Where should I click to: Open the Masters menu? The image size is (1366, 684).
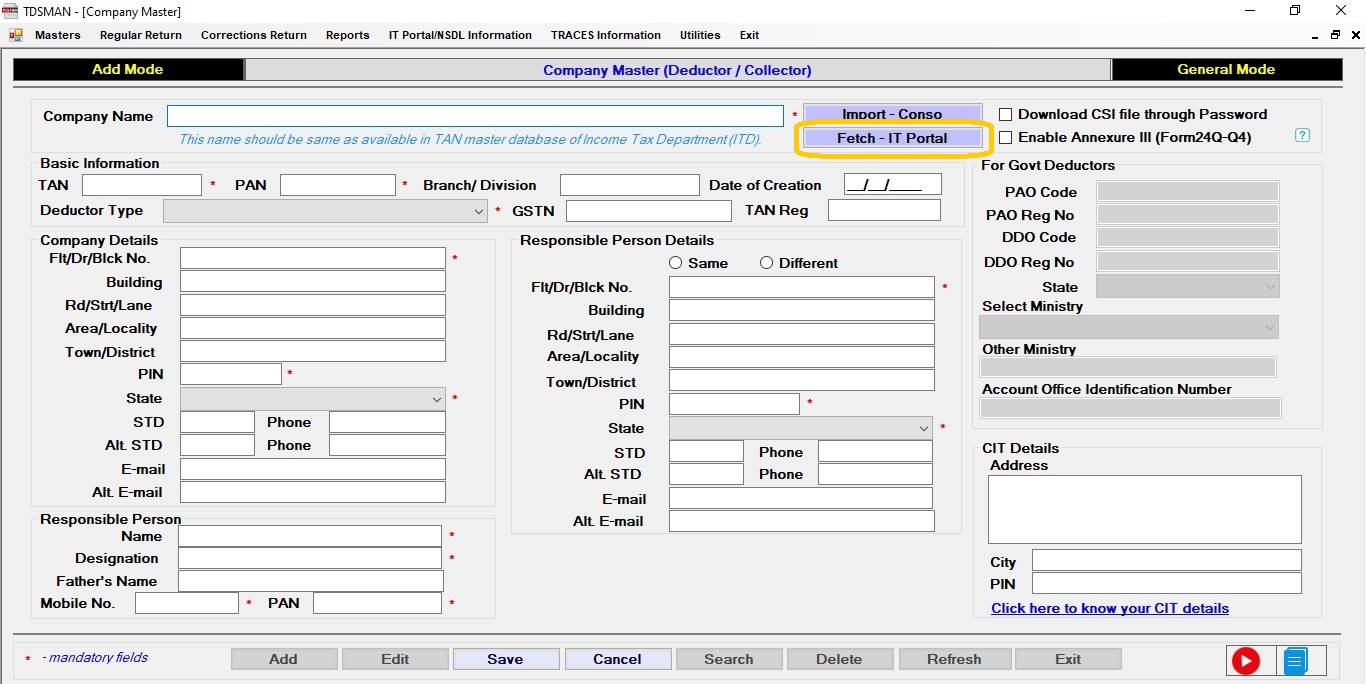[x=57, y=35]
